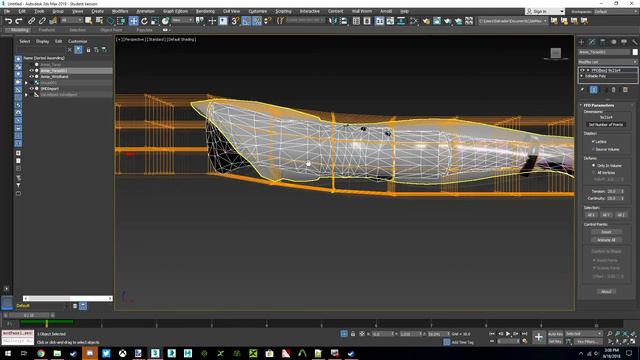The width and height of the screenshot is (640, 360).
Task: Open the Modifiers menu
Action: [x=120, y=11]
